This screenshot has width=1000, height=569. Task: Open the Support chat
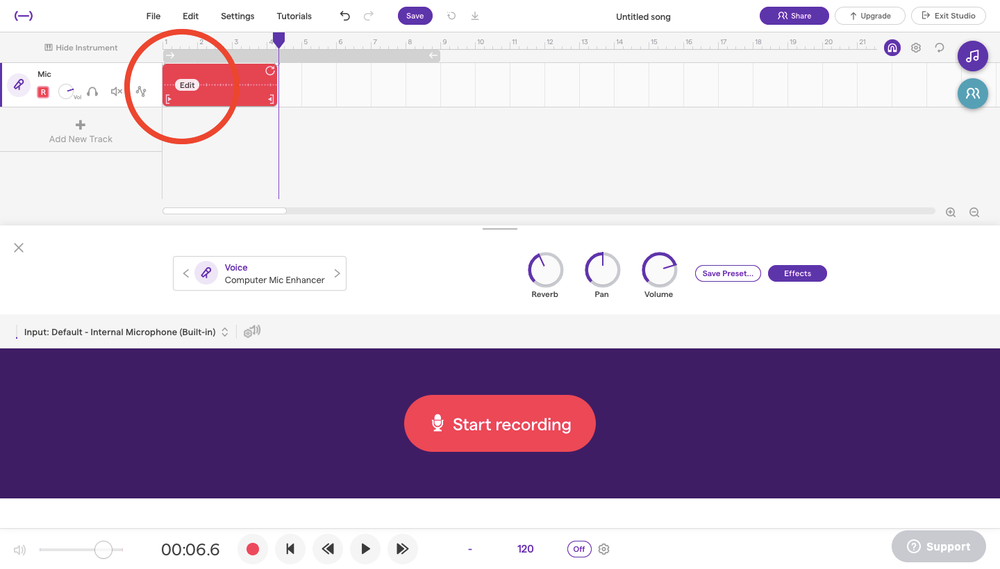click(939, 547)
